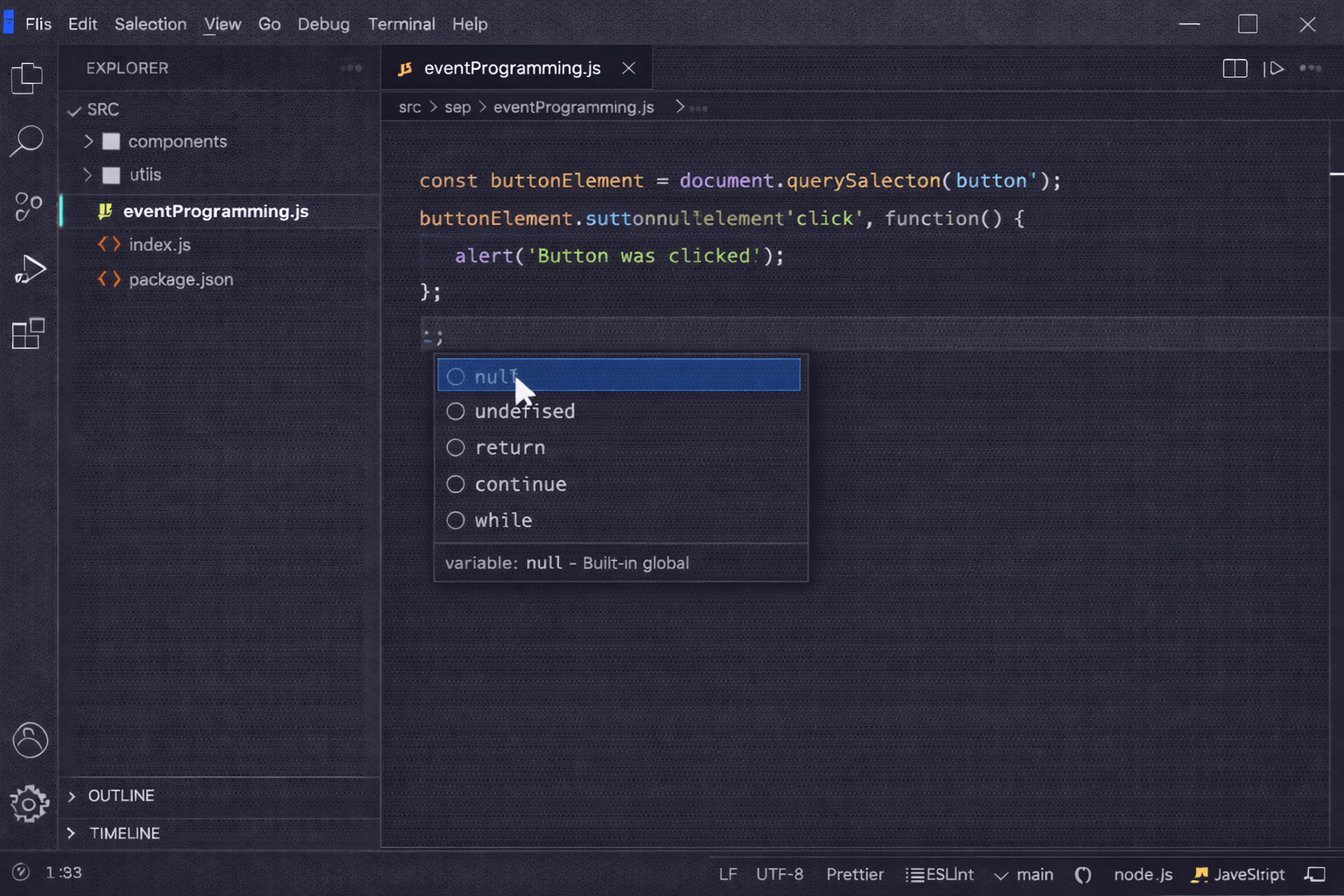Select the null suggestion radio button

(x=456, y=376)
